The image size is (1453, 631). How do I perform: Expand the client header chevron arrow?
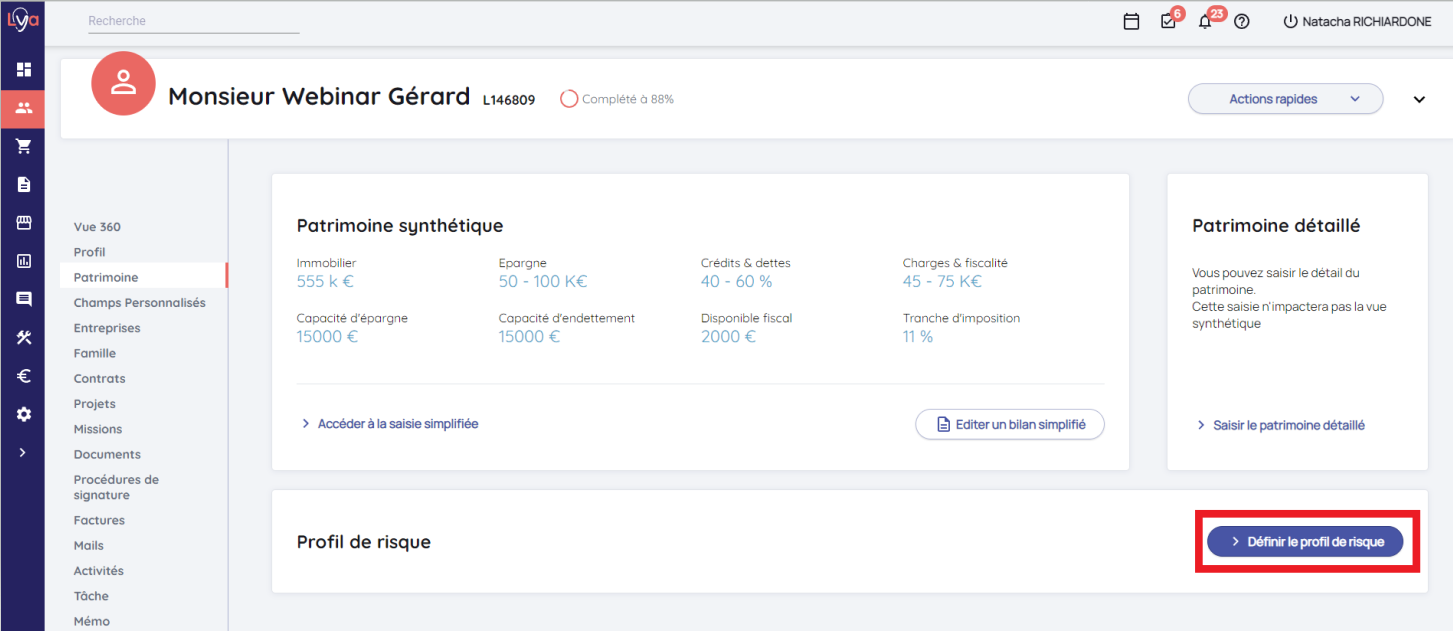point(1419,99)
